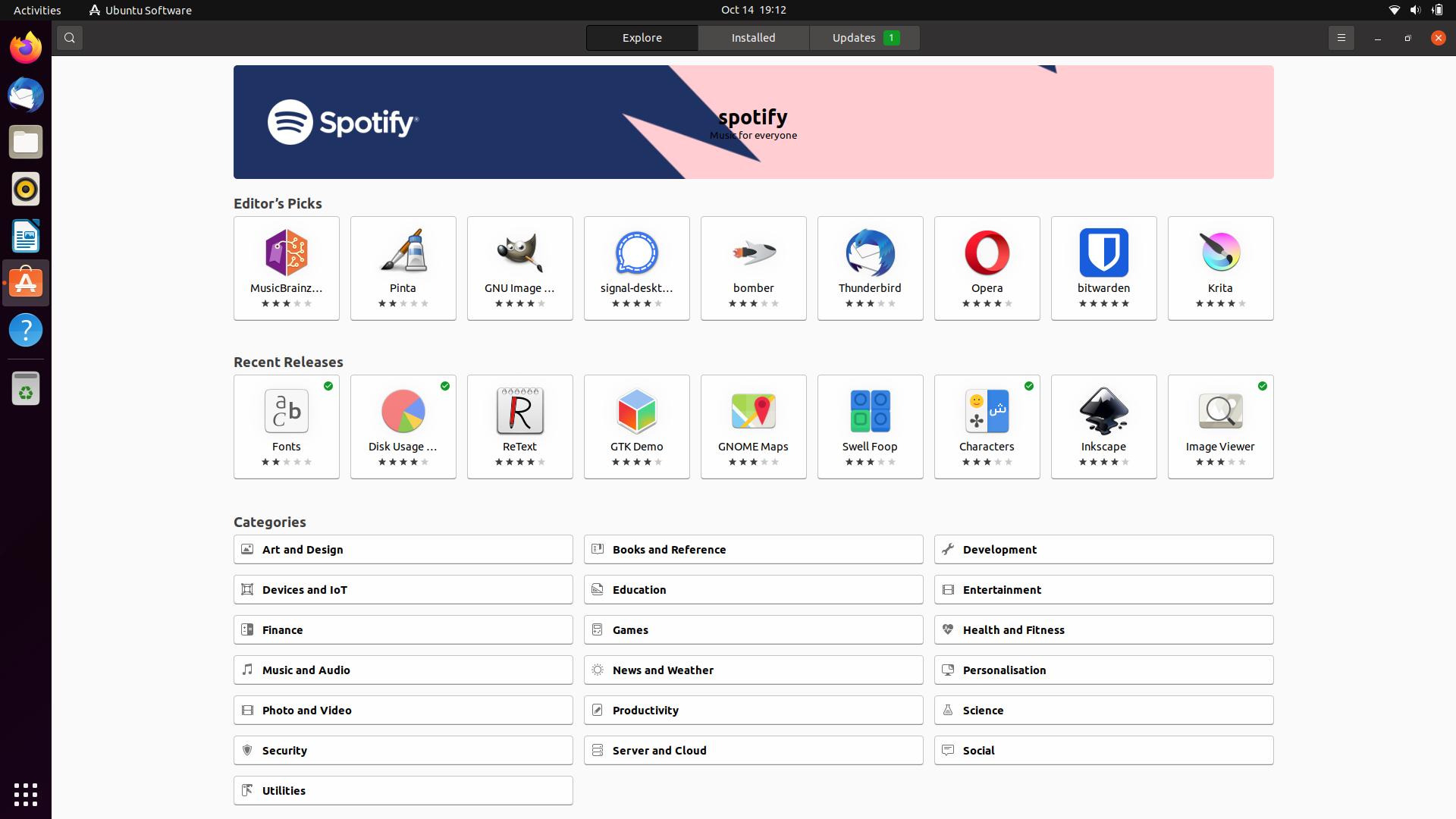Browse the Games category

click(754, 630)
